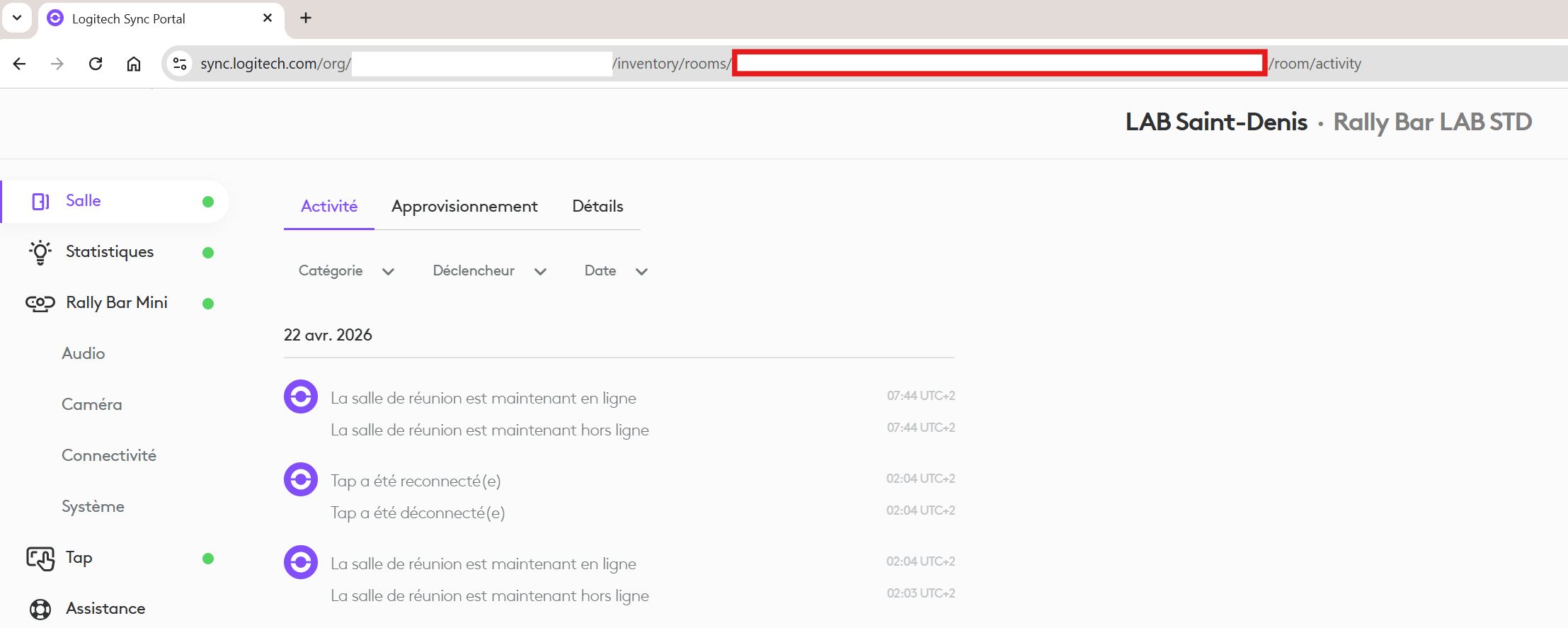Select the Tap touch controller icon
The width and height of the screenshot is (1568, 628).
tap(40, 559)
